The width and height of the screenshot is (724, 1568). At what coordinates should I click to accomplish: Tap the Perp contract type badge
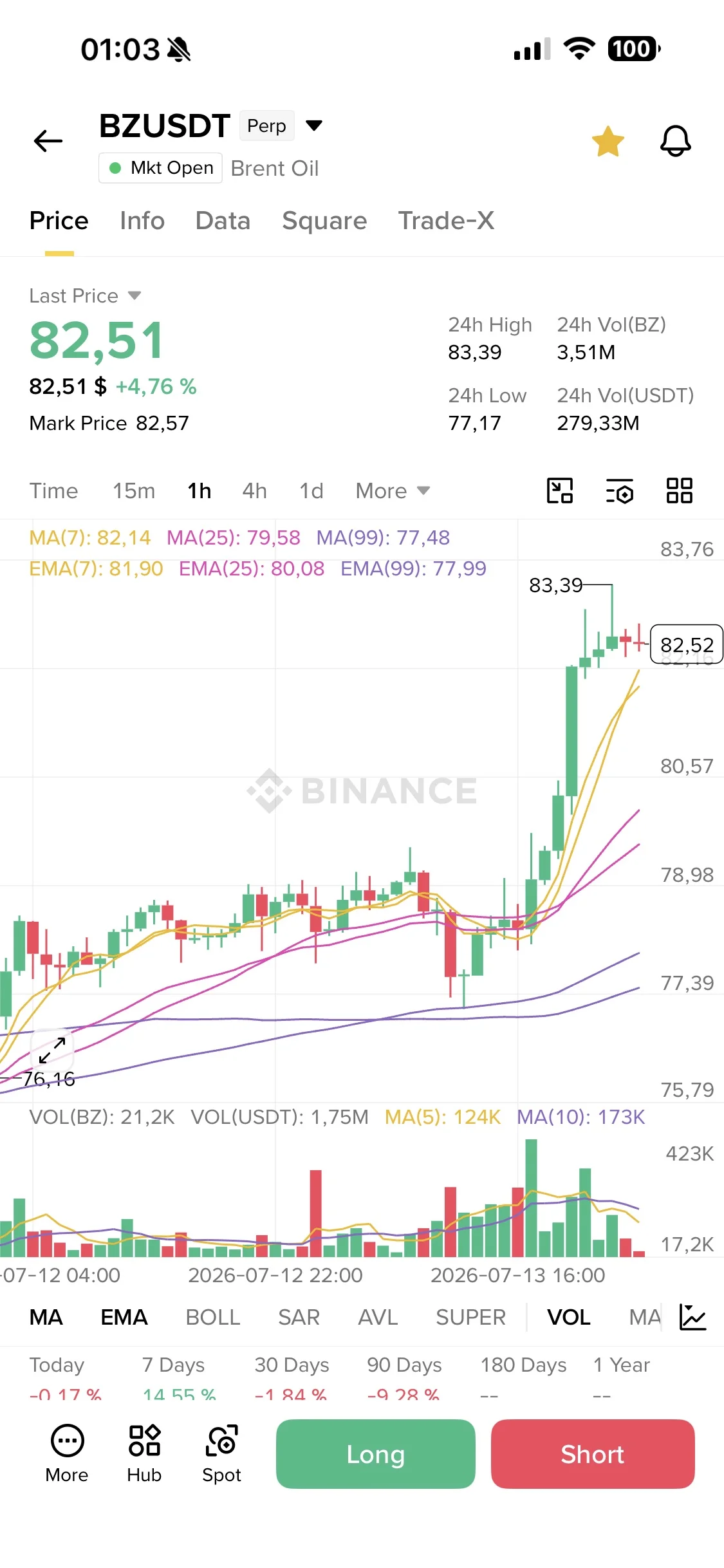(266, 126)
